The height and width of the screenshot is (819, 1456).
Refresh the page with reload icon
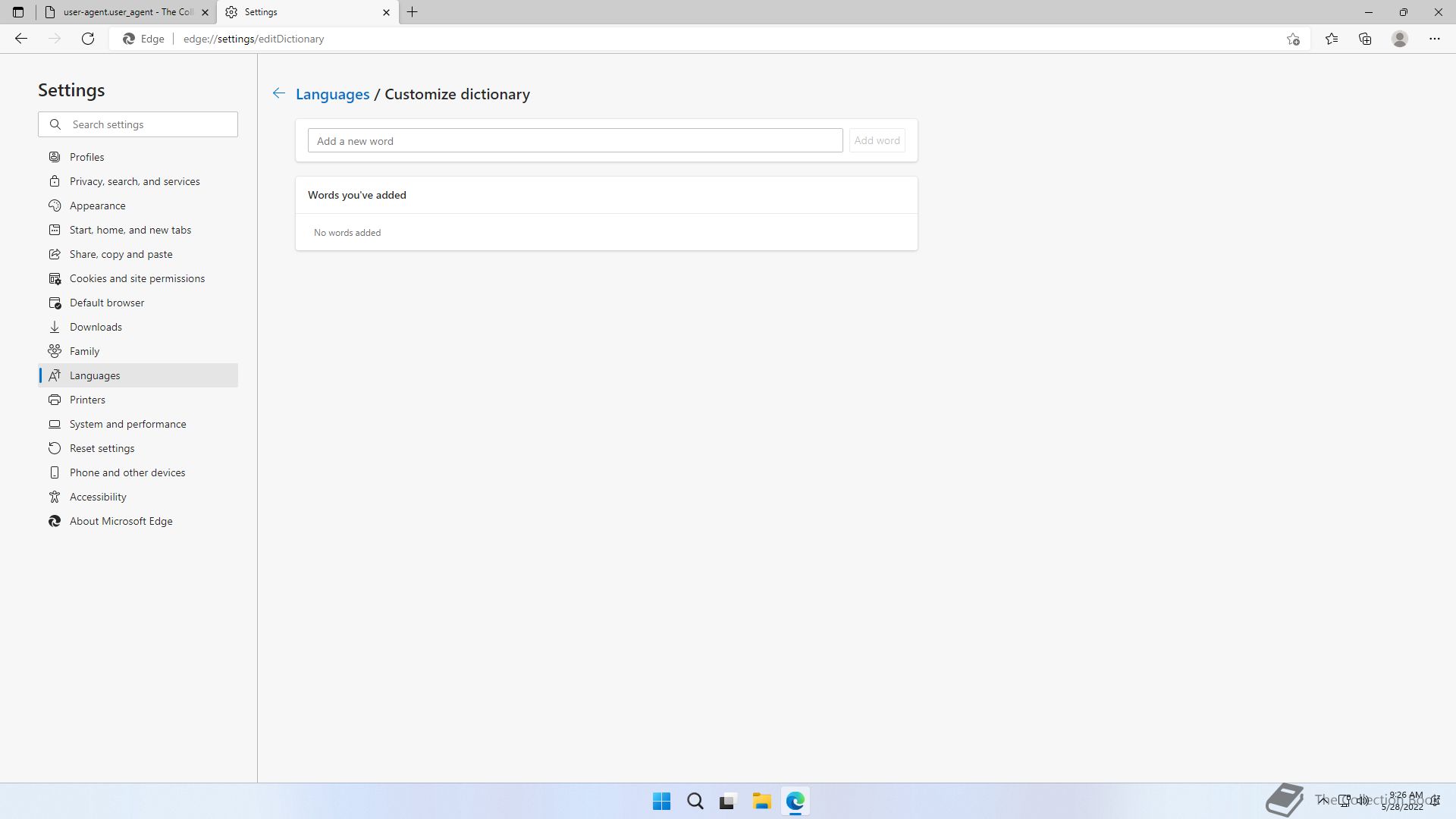88,39
